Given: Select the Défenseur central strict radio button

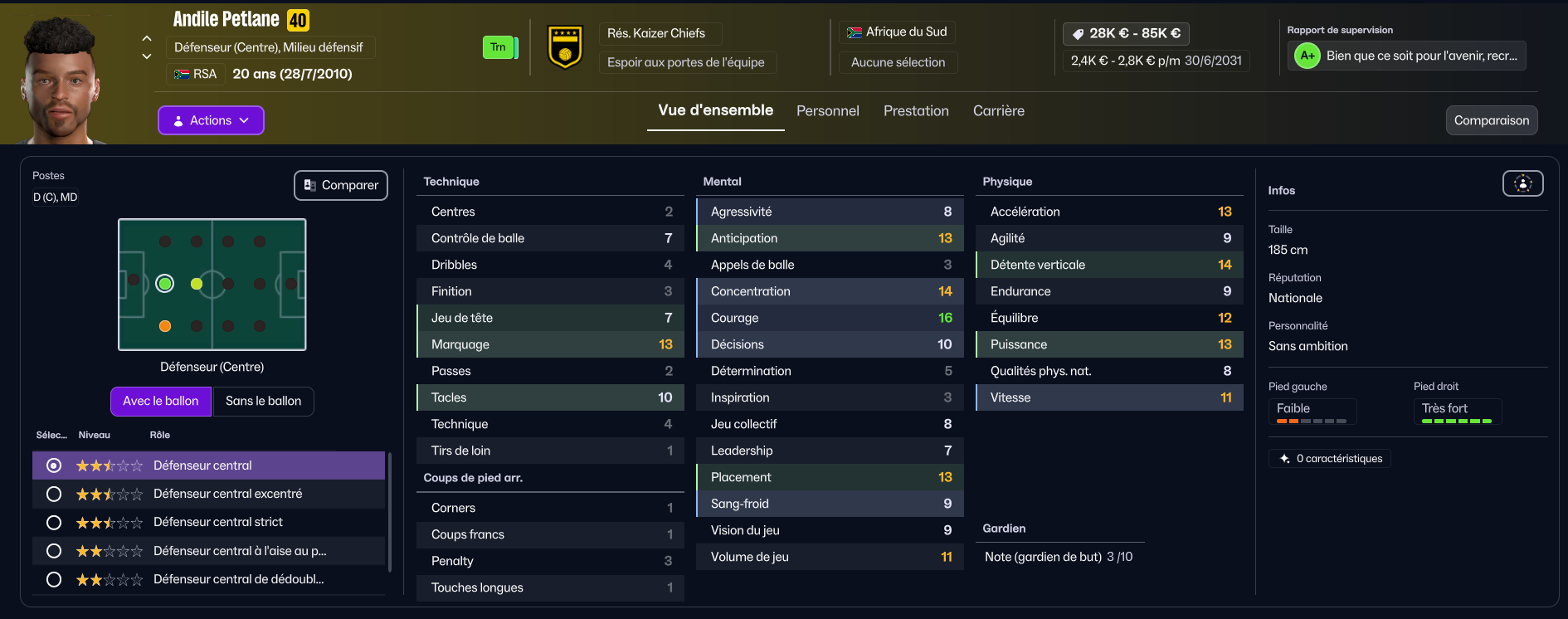Looking at the screenshot, I should (x=54, y=523).
